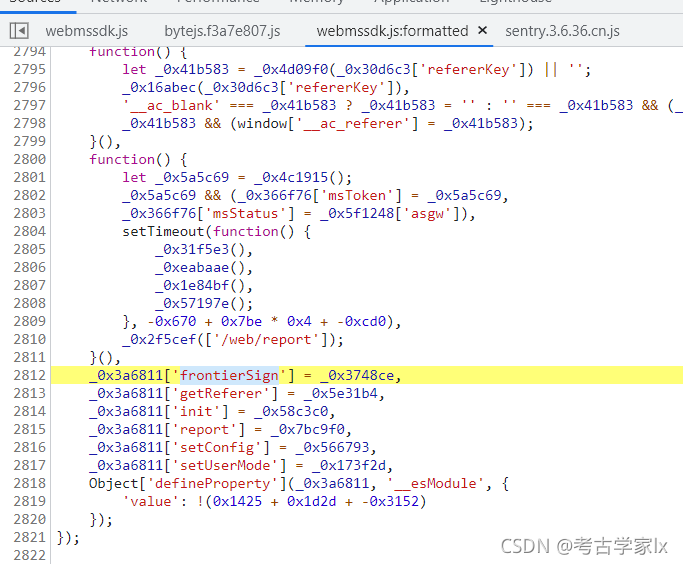Click the setTimeout call

coord(163,231)
